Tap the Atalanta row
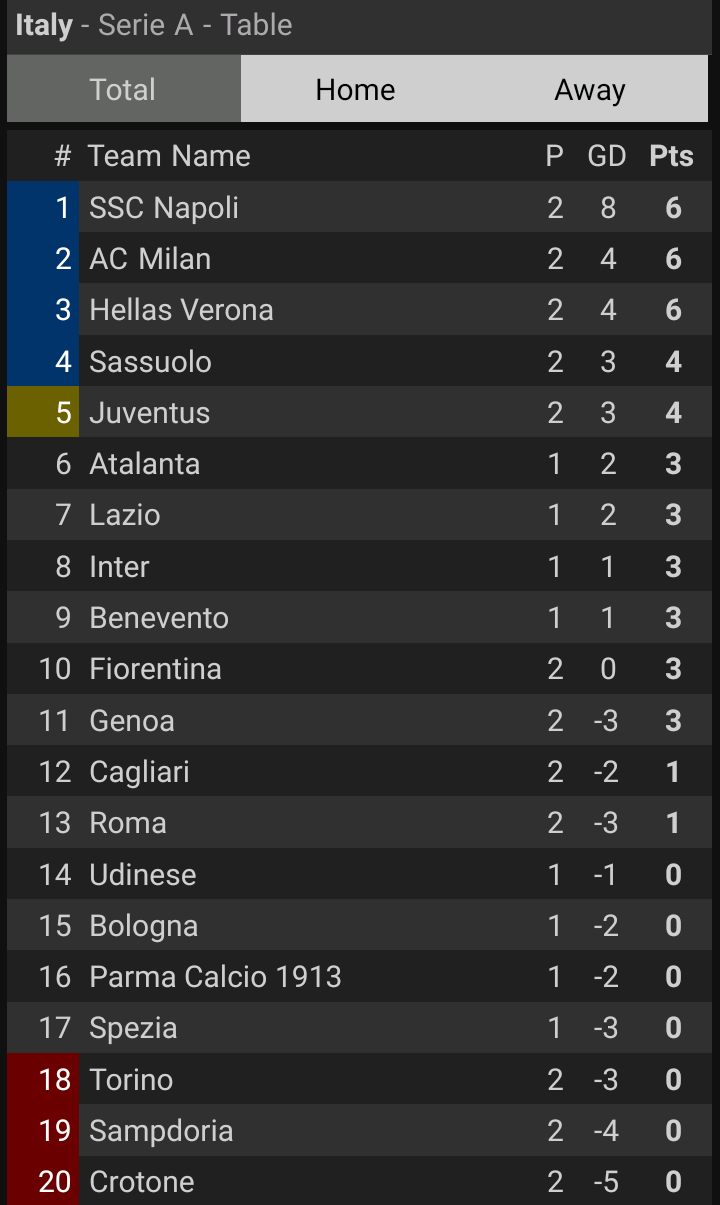Image resolution: width=720 pixels, height=1205 pixels. click(145, 464)
